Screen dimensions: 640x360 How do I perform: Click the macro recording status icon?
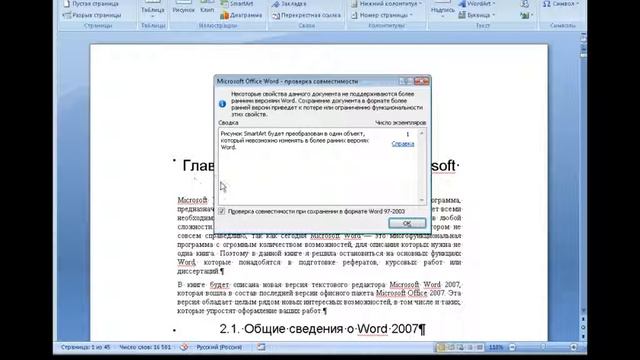click(261, 347)
